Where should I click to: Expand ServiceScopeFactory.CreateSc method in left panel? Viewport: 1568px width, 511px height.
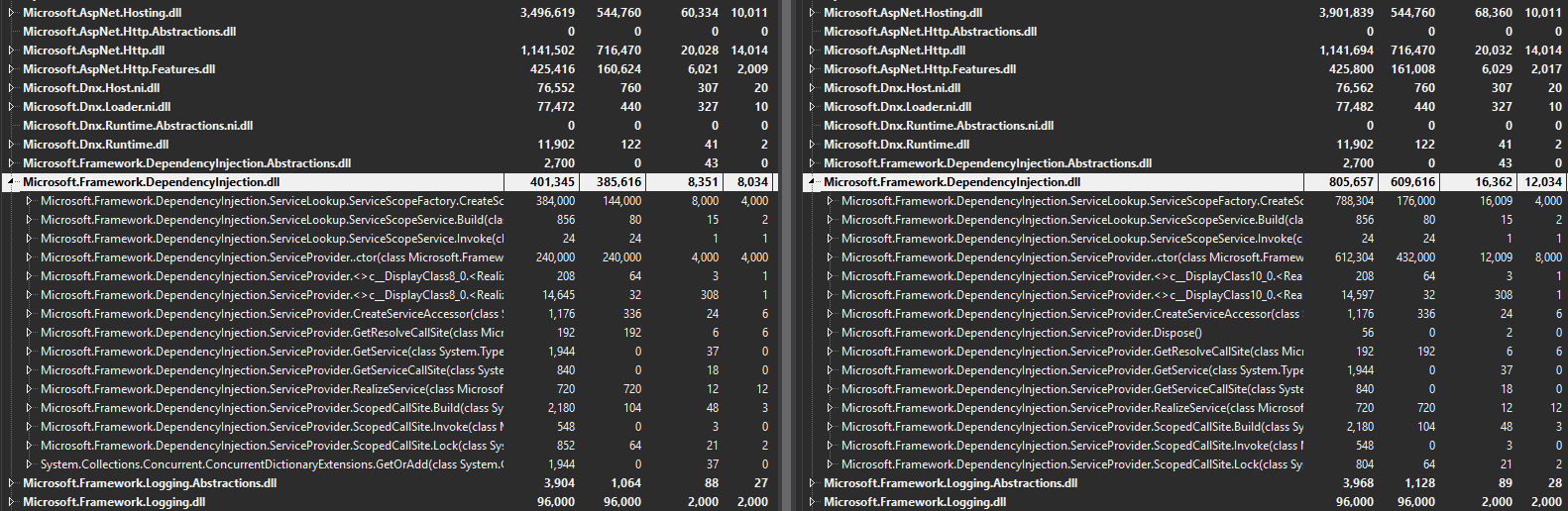[30, 201]
